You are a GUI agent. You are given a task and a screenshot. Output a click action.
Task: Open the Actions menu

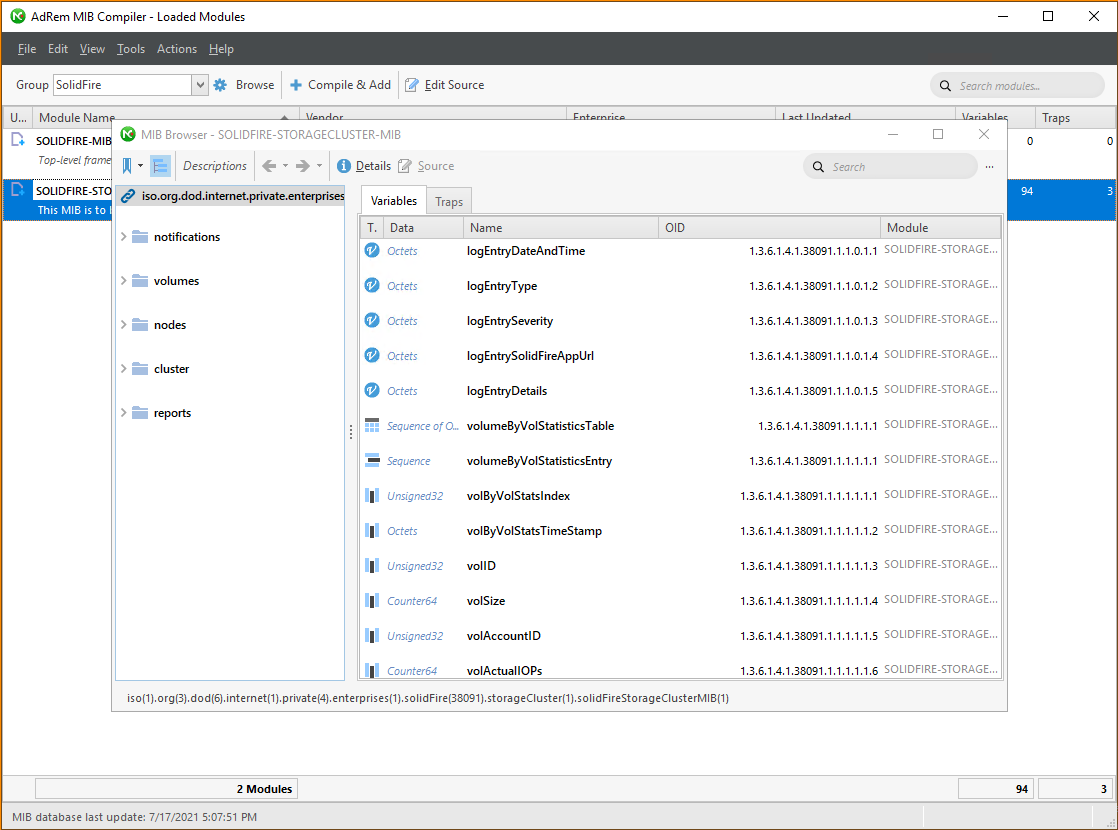pos(177,49)
